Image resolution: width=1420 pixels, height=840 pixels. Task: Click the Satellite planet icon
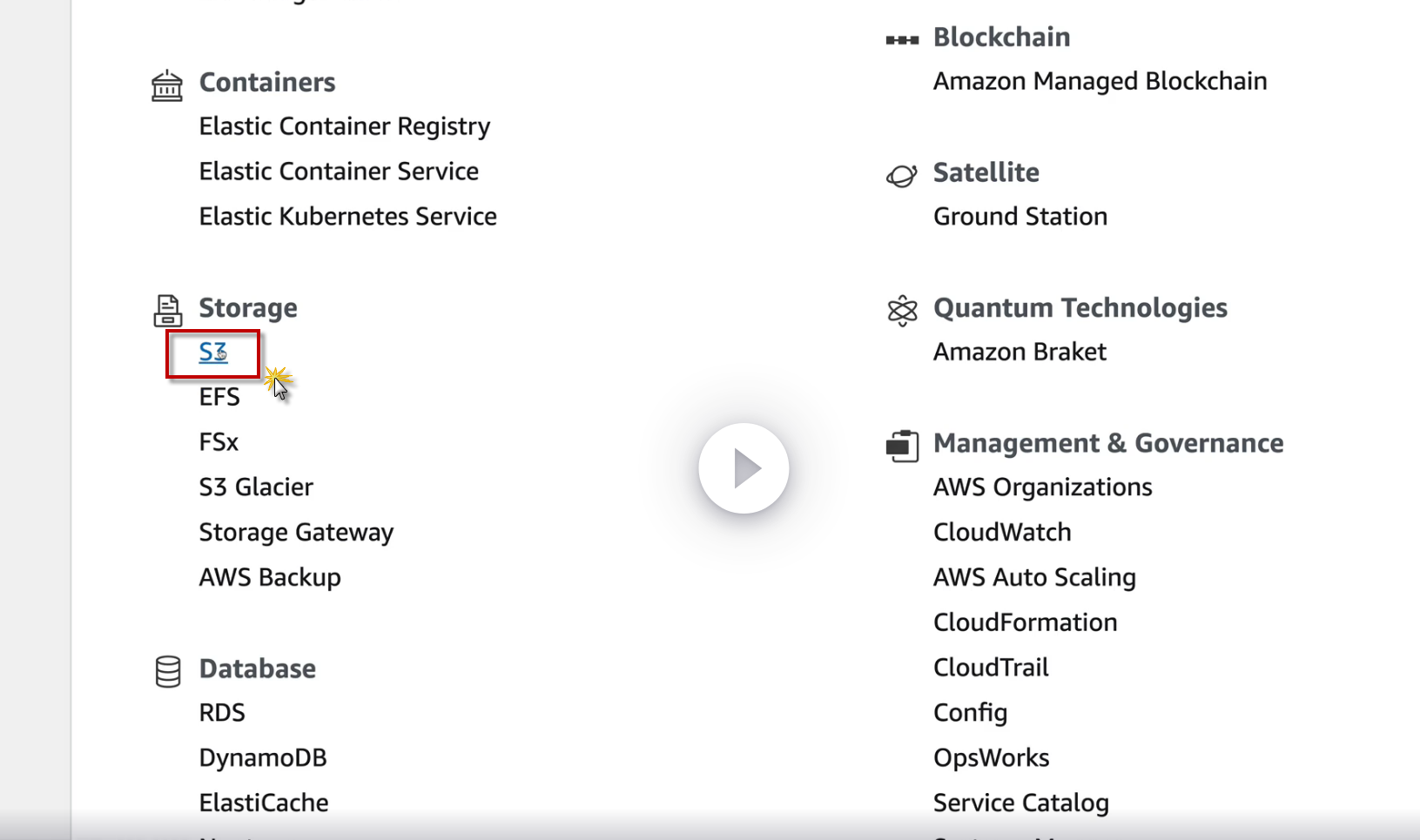tap(902, 175)
